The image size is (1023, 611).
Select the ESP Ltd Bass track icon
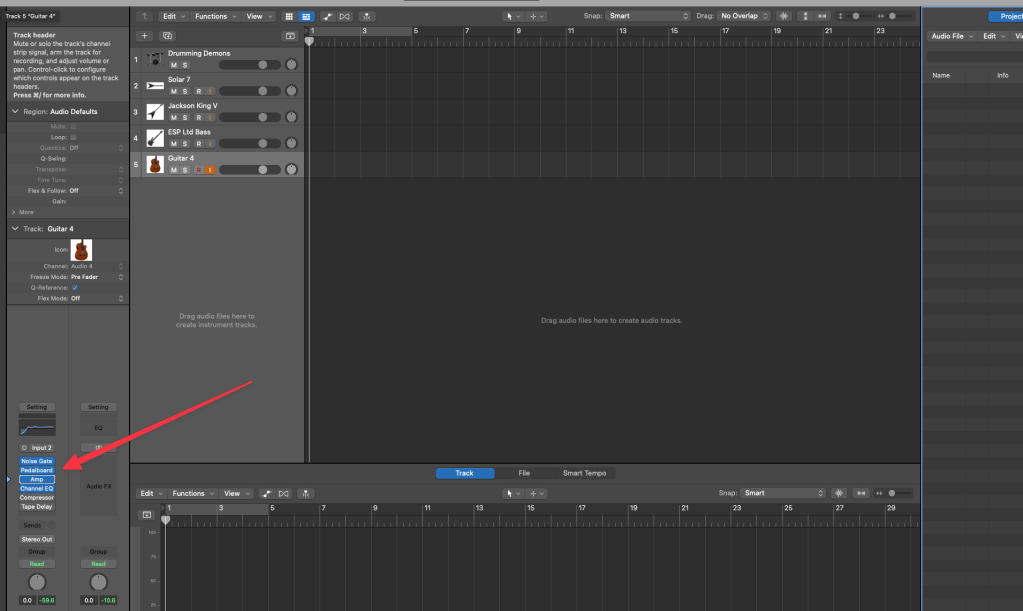155,137
